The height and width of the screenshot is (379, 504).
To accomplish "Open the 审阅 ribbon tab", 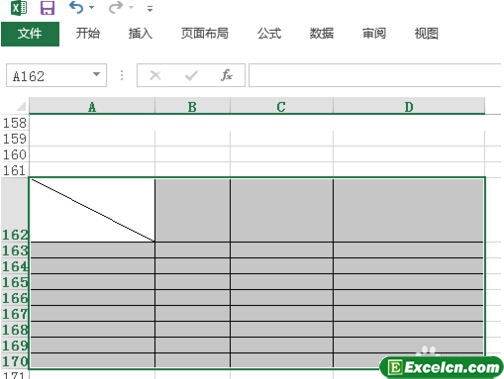I will pyautogui.click(x=374, y=33).
